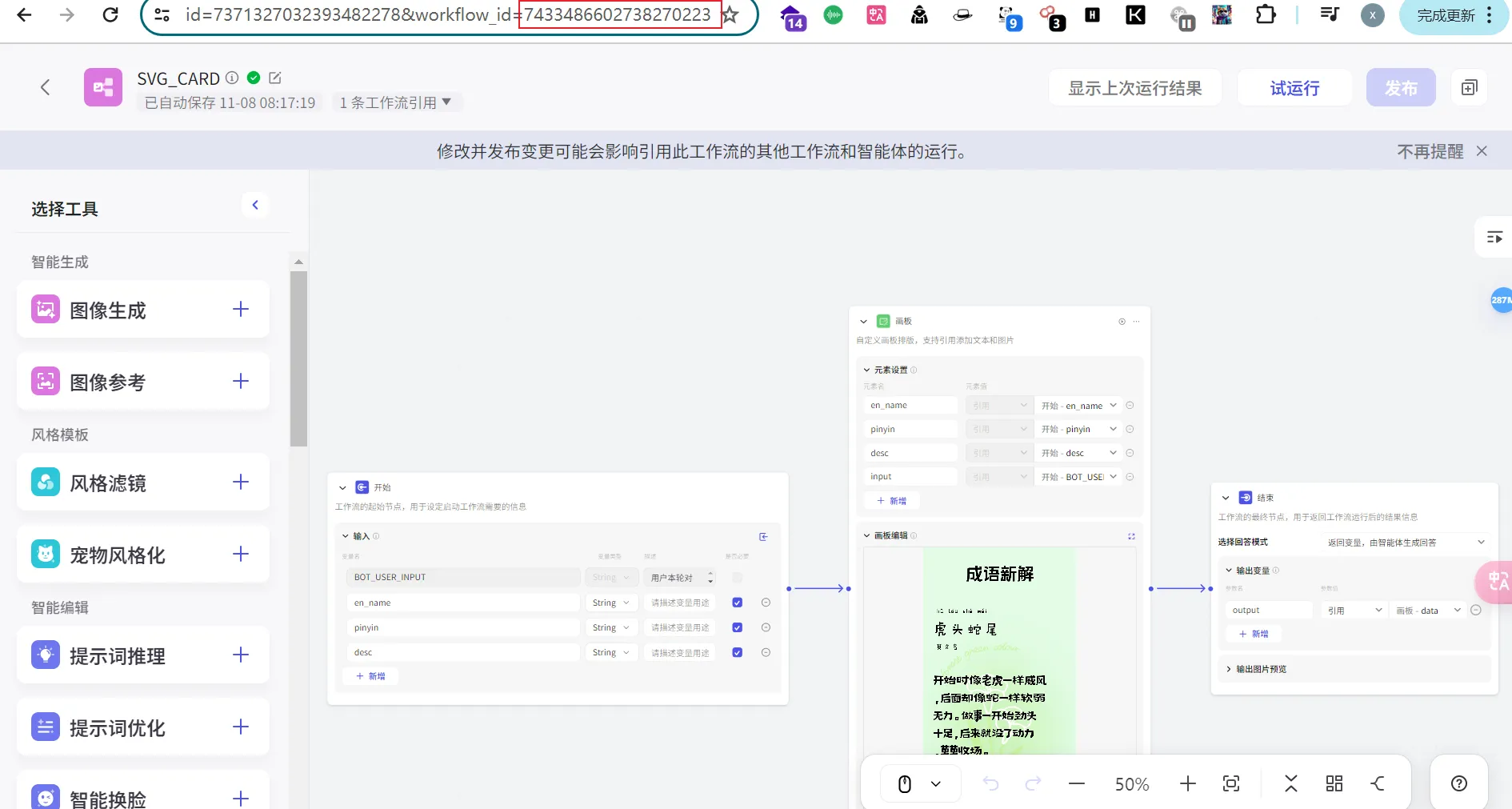Go back using the browser back arrow
The image size is (1512, 809).
click(25, 14)
